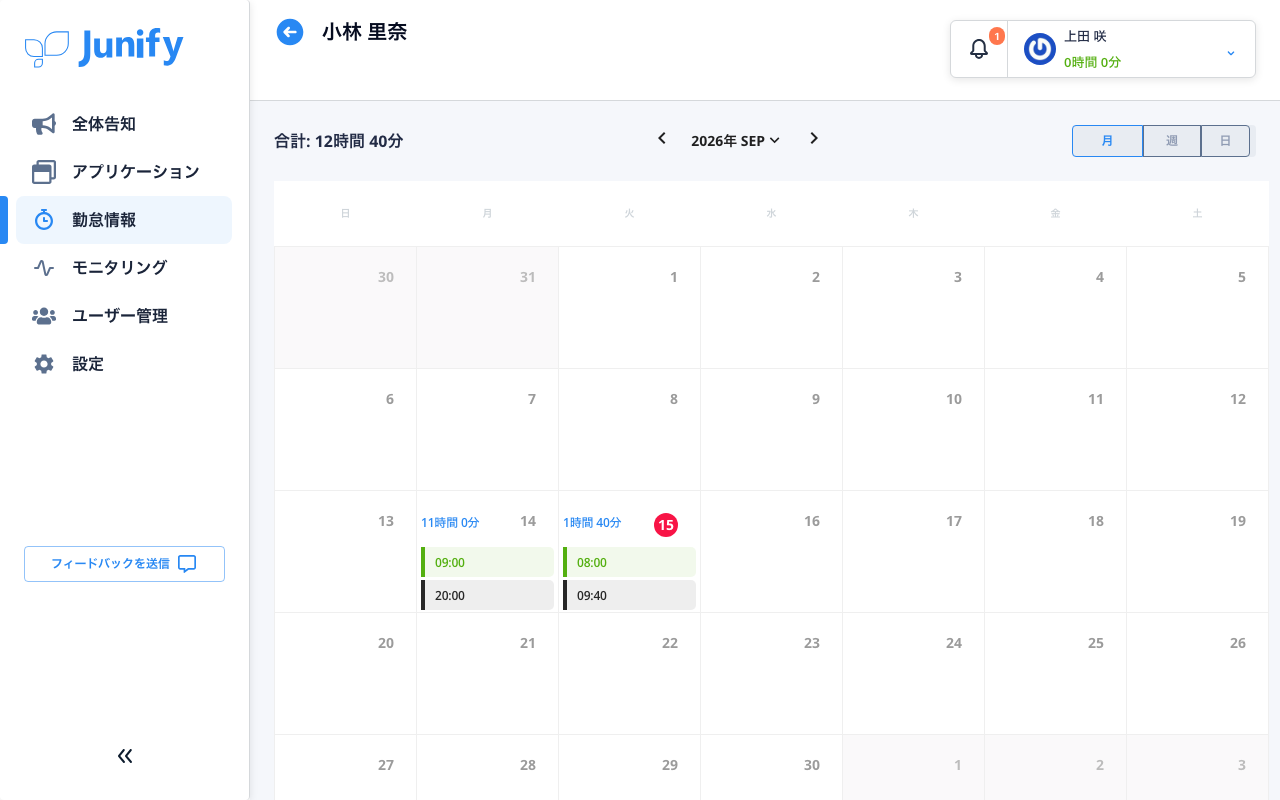This screenshot has width=1280, height=800.
Task: Expand the 上田 咲 user menu chevron
Action: (1231, 52)
